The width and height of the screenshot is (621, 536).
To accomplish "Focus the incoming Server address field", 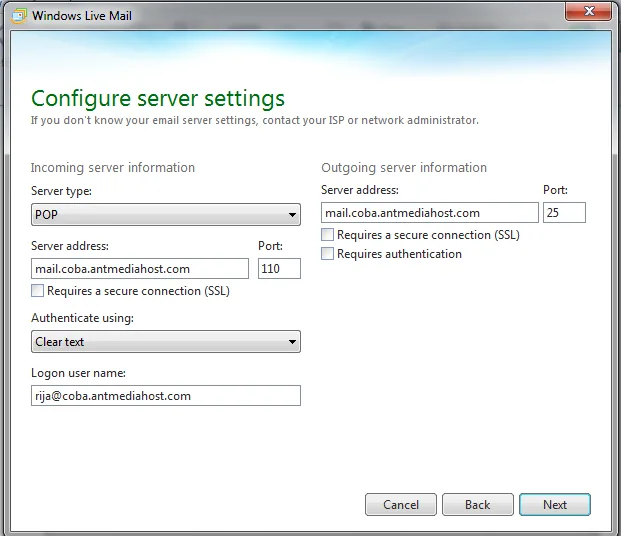I will click(140, 269).
